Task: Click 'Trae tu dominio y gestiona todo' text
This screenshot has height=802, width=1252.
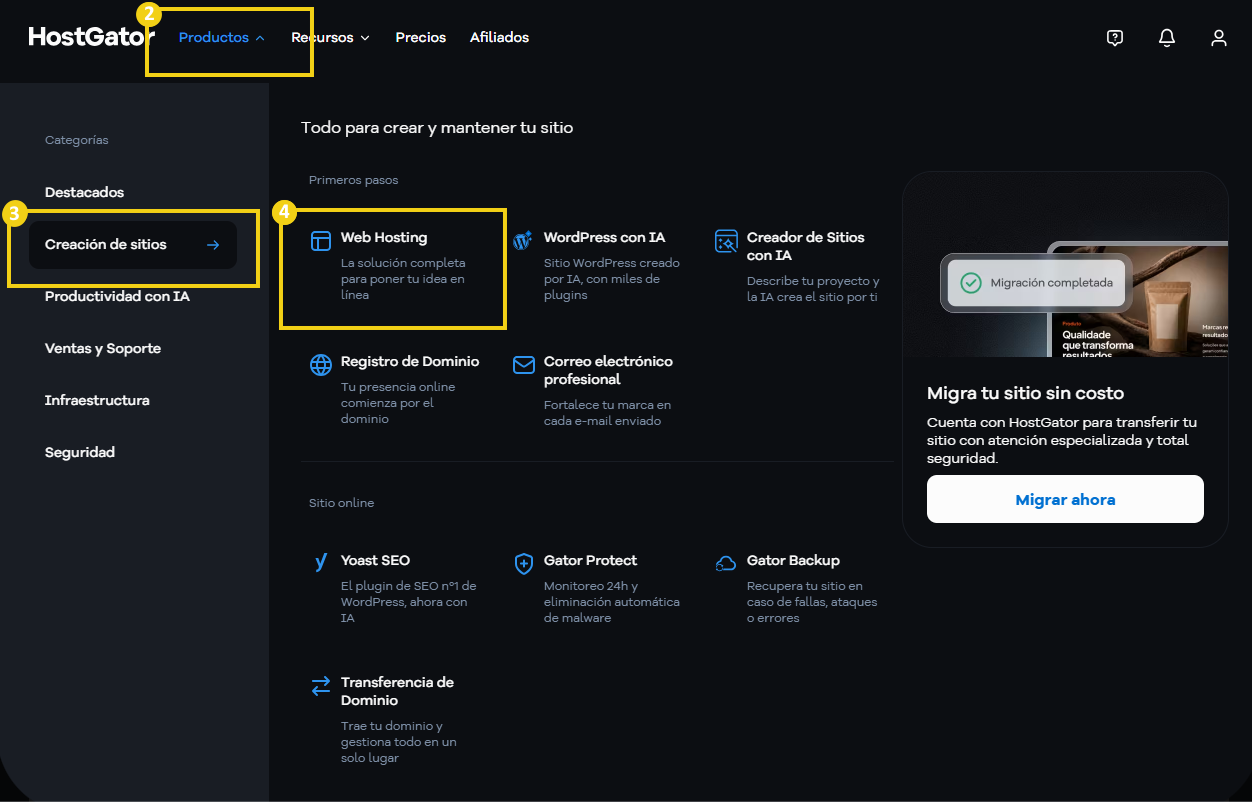Action: point(399,742)
